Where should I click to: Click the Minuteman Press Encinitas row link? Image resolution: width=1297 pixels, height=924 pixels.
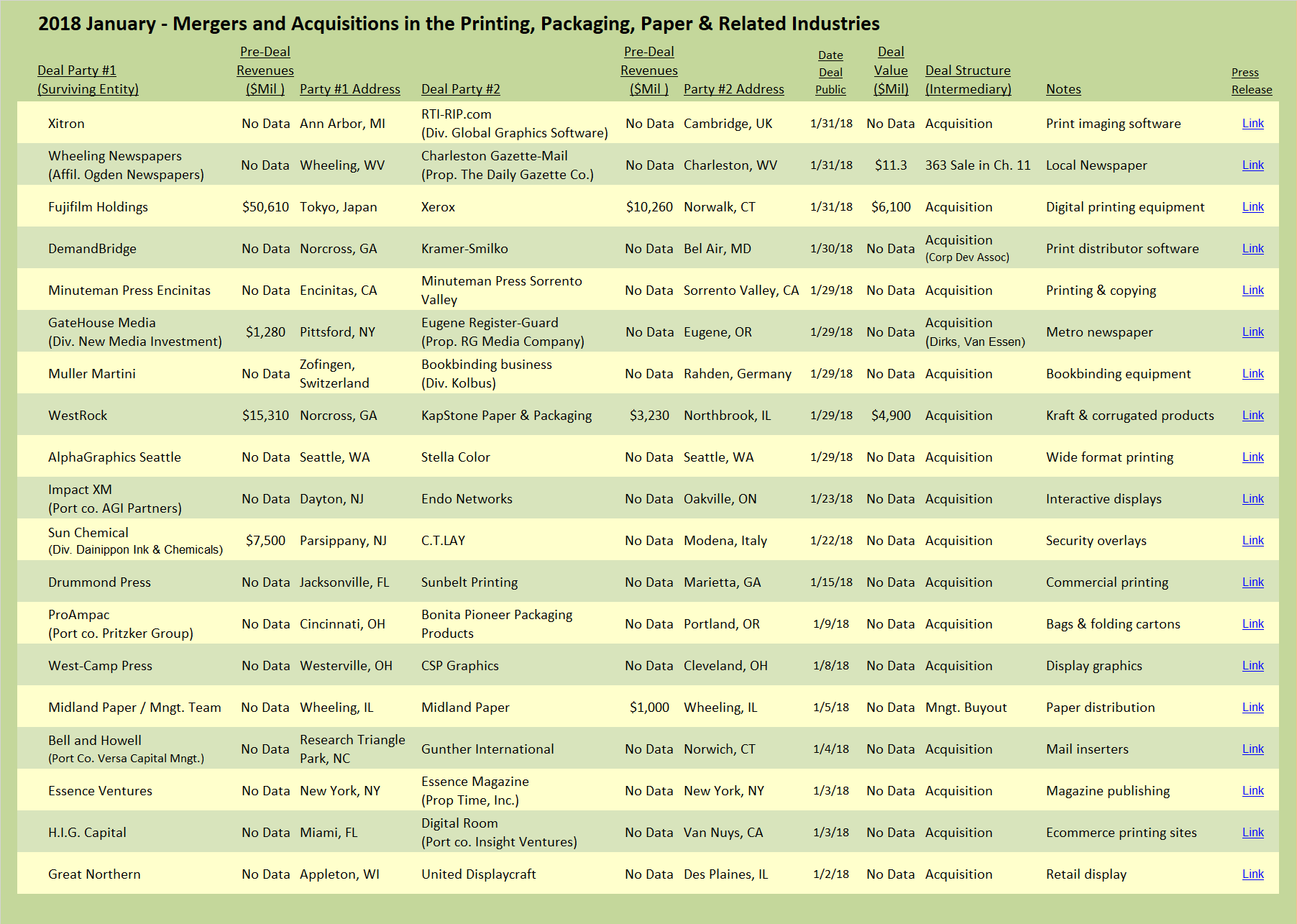coord(1252,291)
